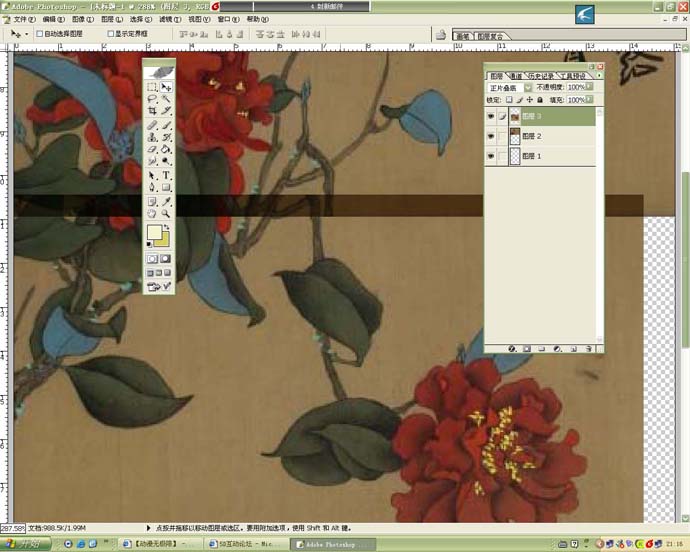
Task: Create a new layer via panel icon
Action: point(573,349)
